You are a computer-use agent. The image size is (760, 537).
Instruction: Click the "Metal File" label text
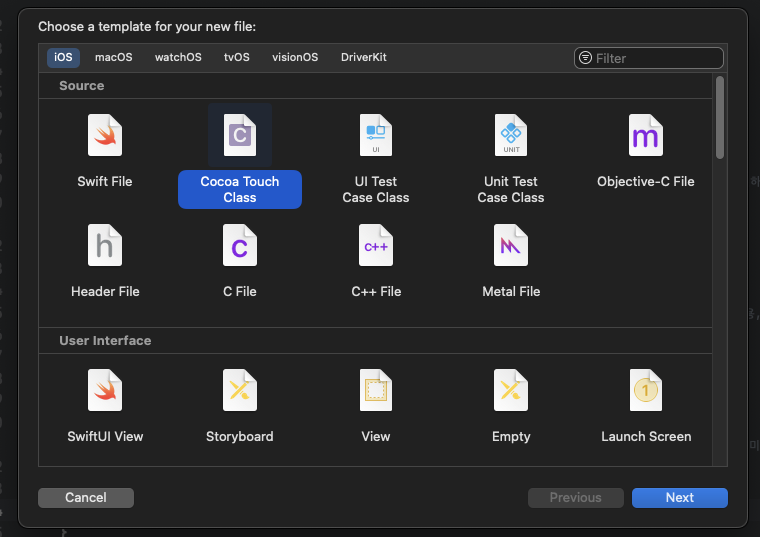click(511, 291)
